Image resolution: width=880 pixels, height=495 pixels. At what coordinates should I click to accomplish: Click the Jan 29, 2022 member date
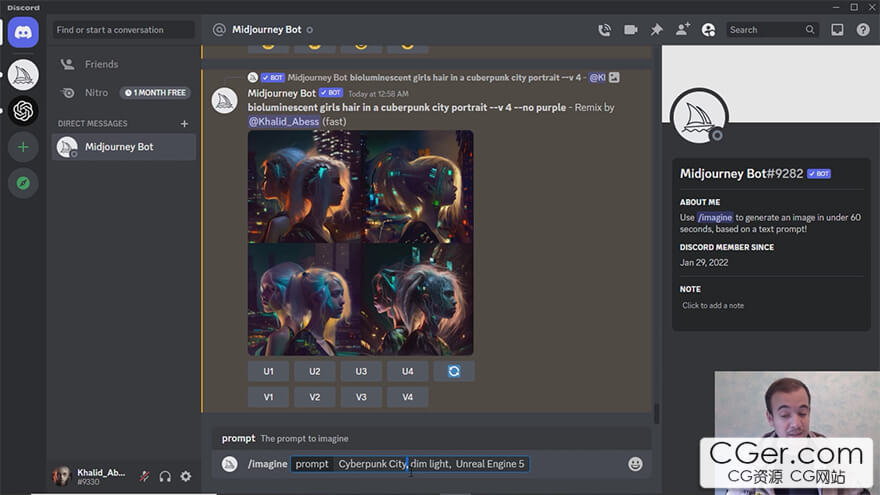click(x=704, y=263)
